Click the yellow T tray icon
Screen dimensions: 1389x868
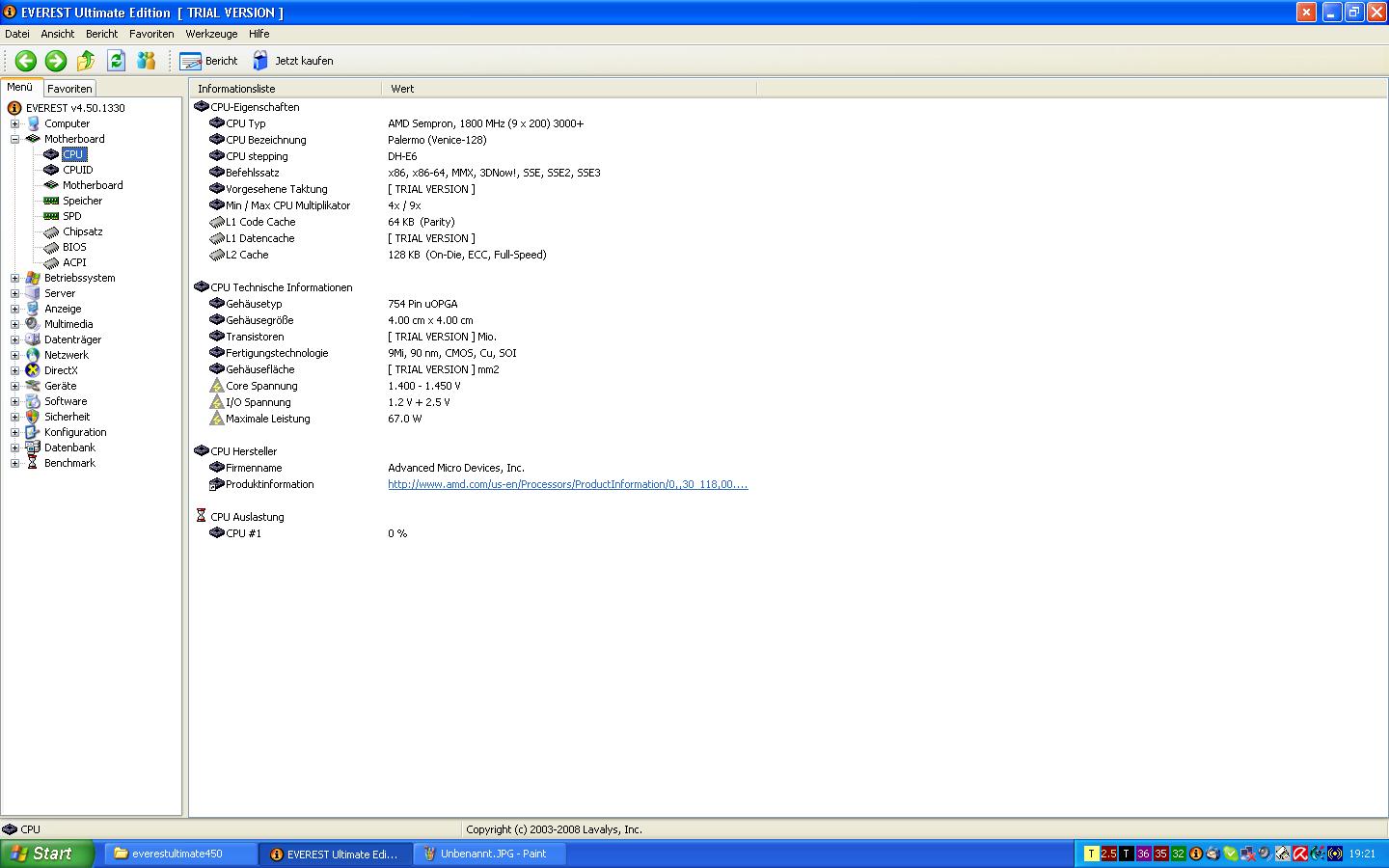tap(1092, 854)
